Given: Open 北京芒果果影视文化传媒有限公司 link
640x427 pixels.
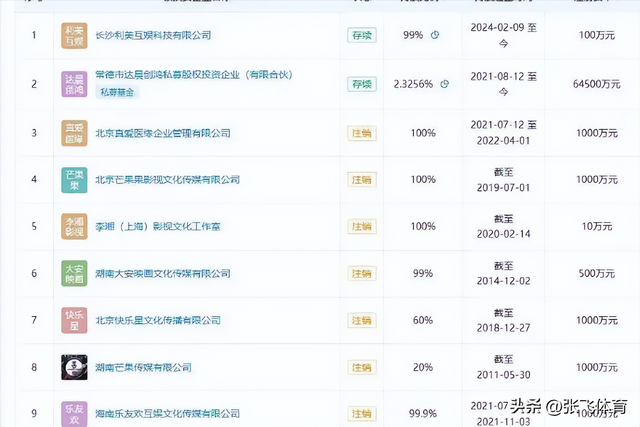Looking at the screenshot, I should [x=167, y=180].
